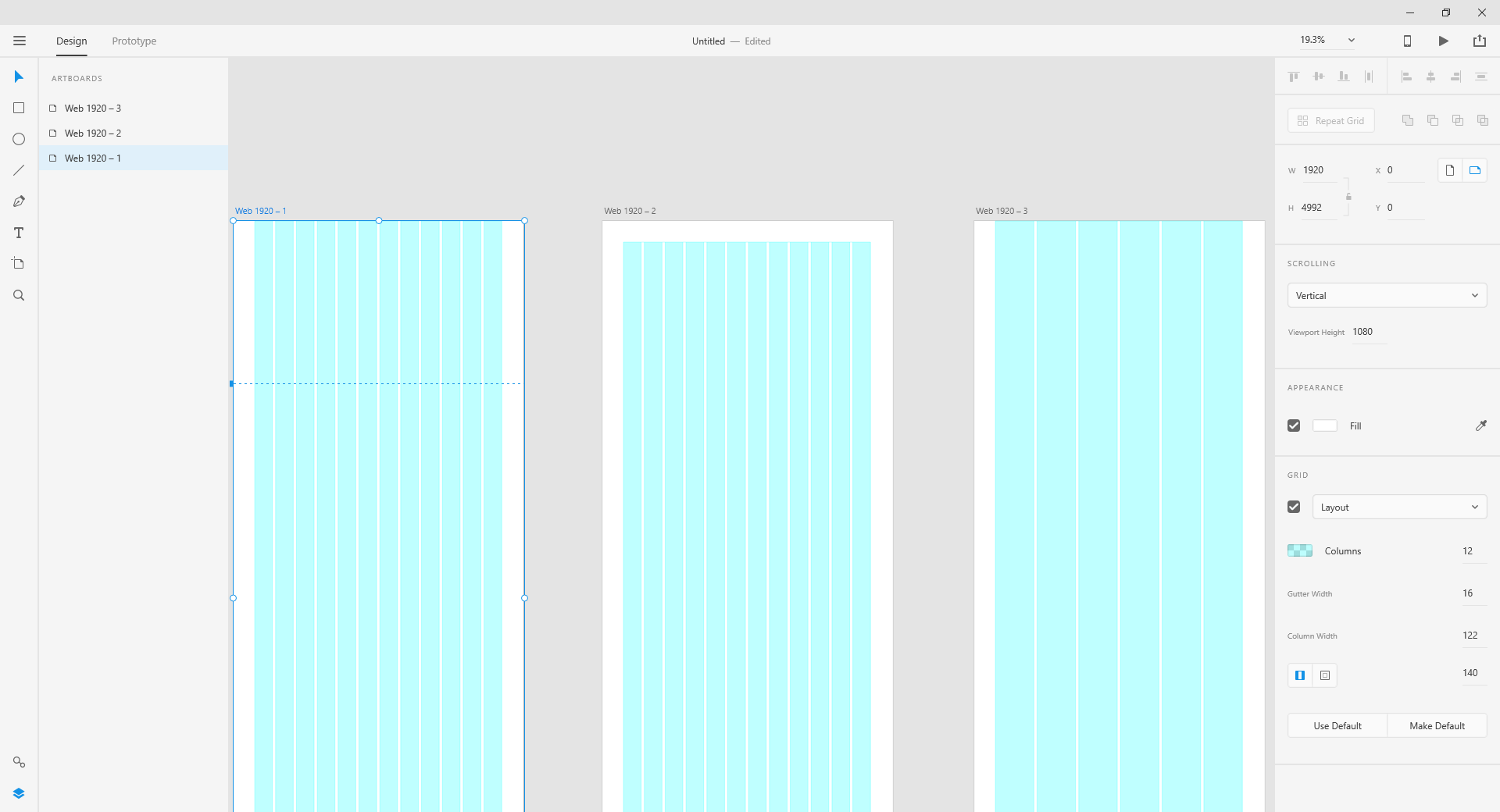Activate the Artboard tool
Viewport: 1500px width, 812px height.
[x=18, y=263]
